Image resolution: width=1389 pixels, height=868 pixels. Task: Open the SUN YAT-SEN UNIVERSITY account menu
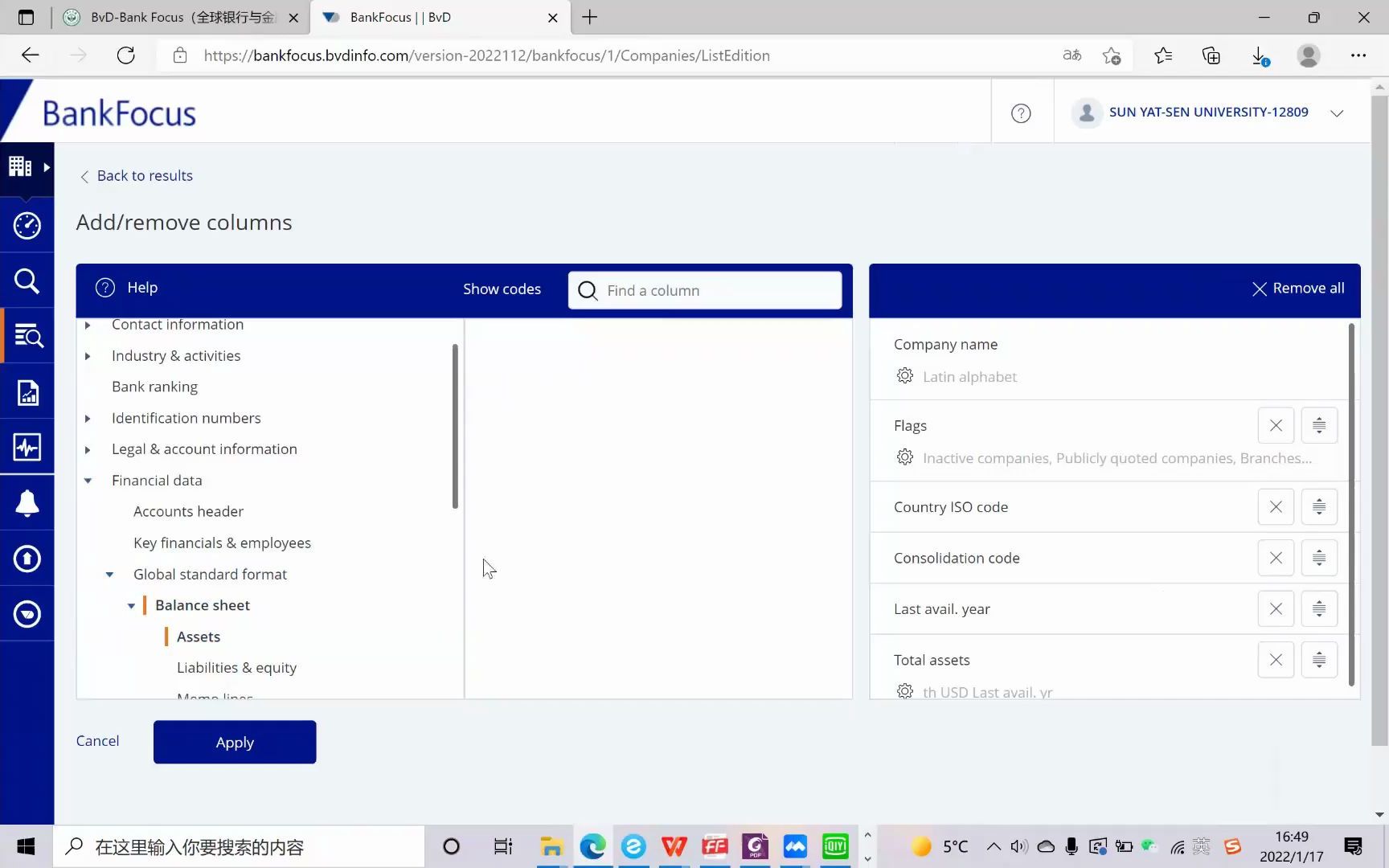pos(1337,113)
